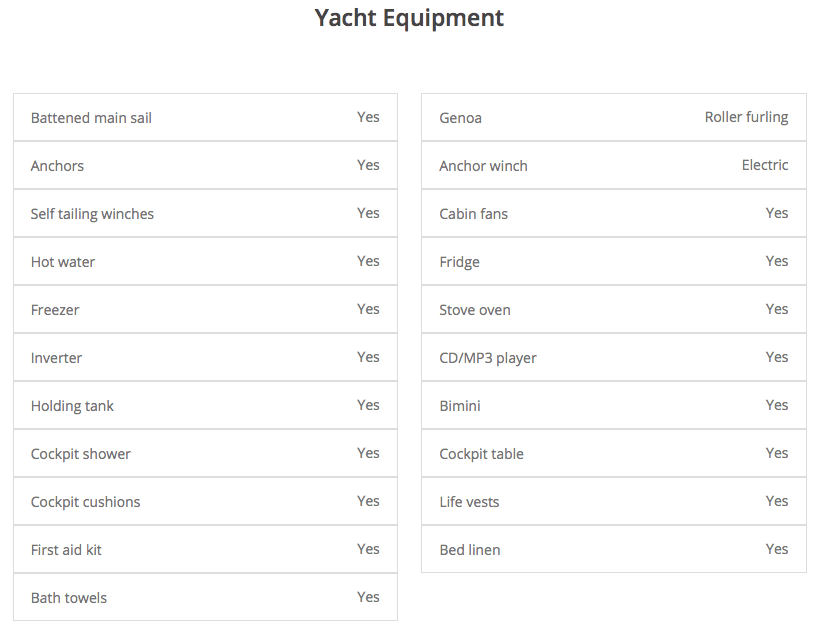Click the Hot water label

pos(63,262)
